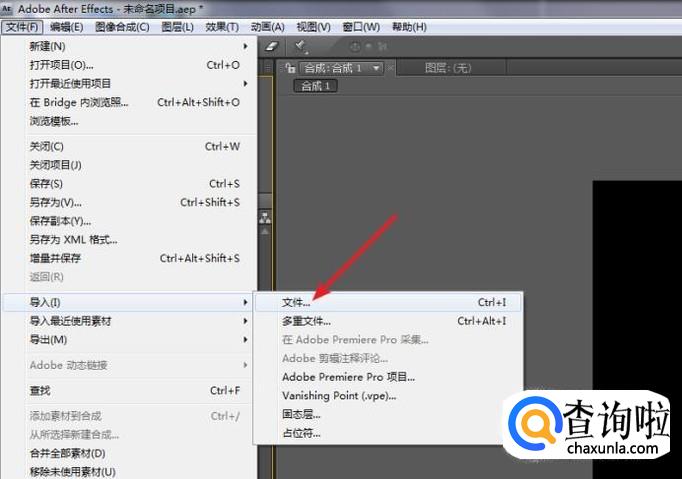Choose 关闭(C) in the File menu
Viewport: 682px width, 479px height.
130,147
